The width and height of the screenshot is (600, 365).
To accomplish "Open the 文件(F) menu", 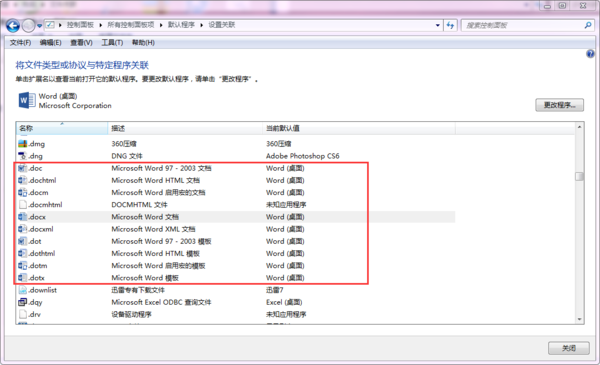I will pyautogui.click(x=20, y=42).
